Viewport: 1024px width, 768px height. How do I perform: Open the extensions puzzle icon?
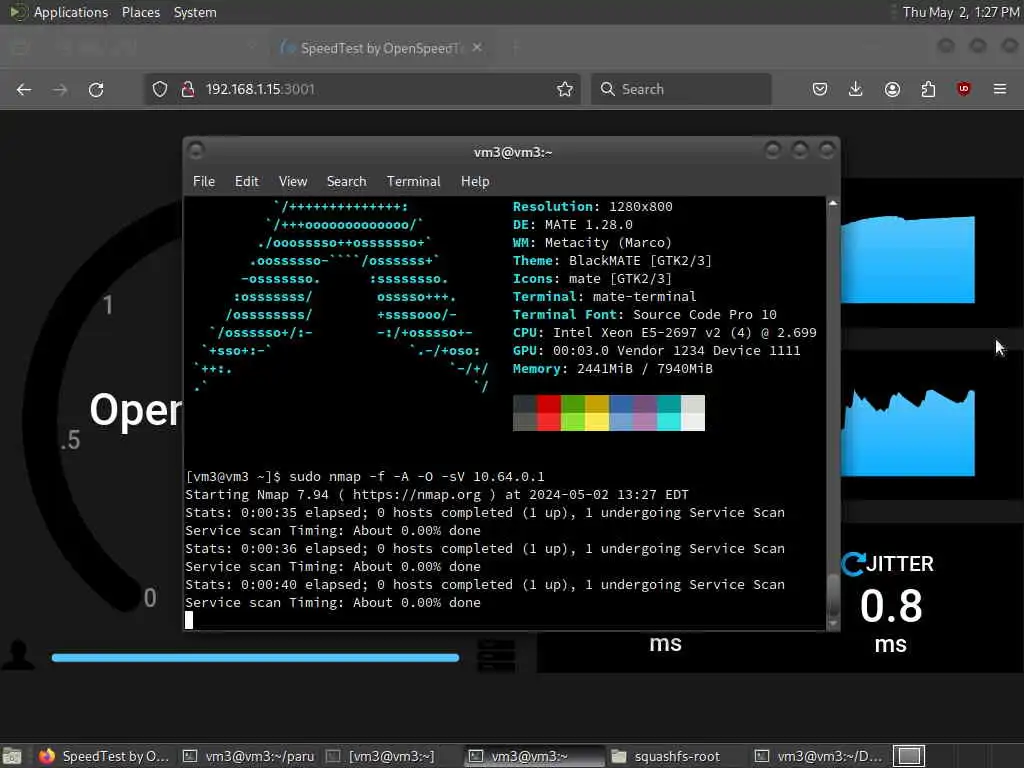tap(928, 89)
